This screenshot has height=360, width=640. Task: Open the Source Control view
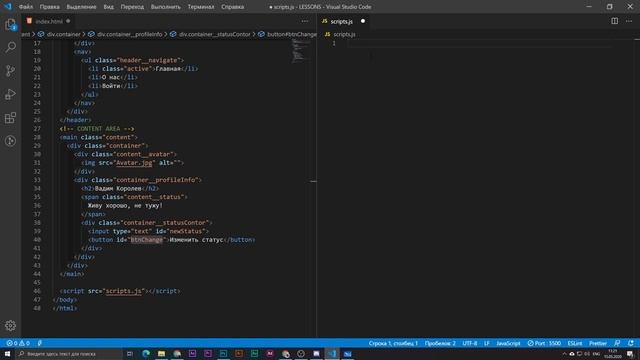11,71
